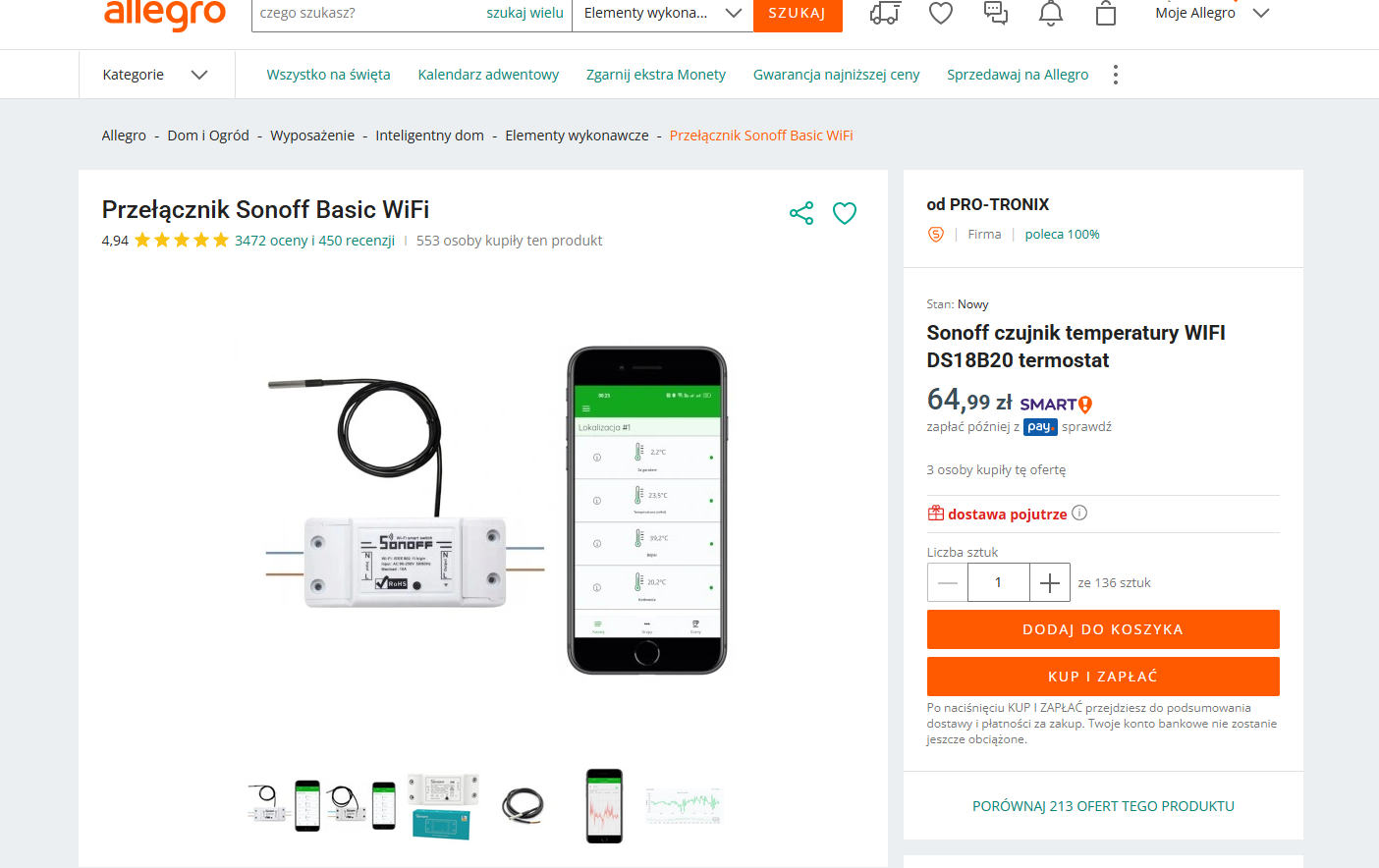Viewport: 1379px width, 868px height.
Task: Decrease quantity with minus button
Action: pos(948,582)
